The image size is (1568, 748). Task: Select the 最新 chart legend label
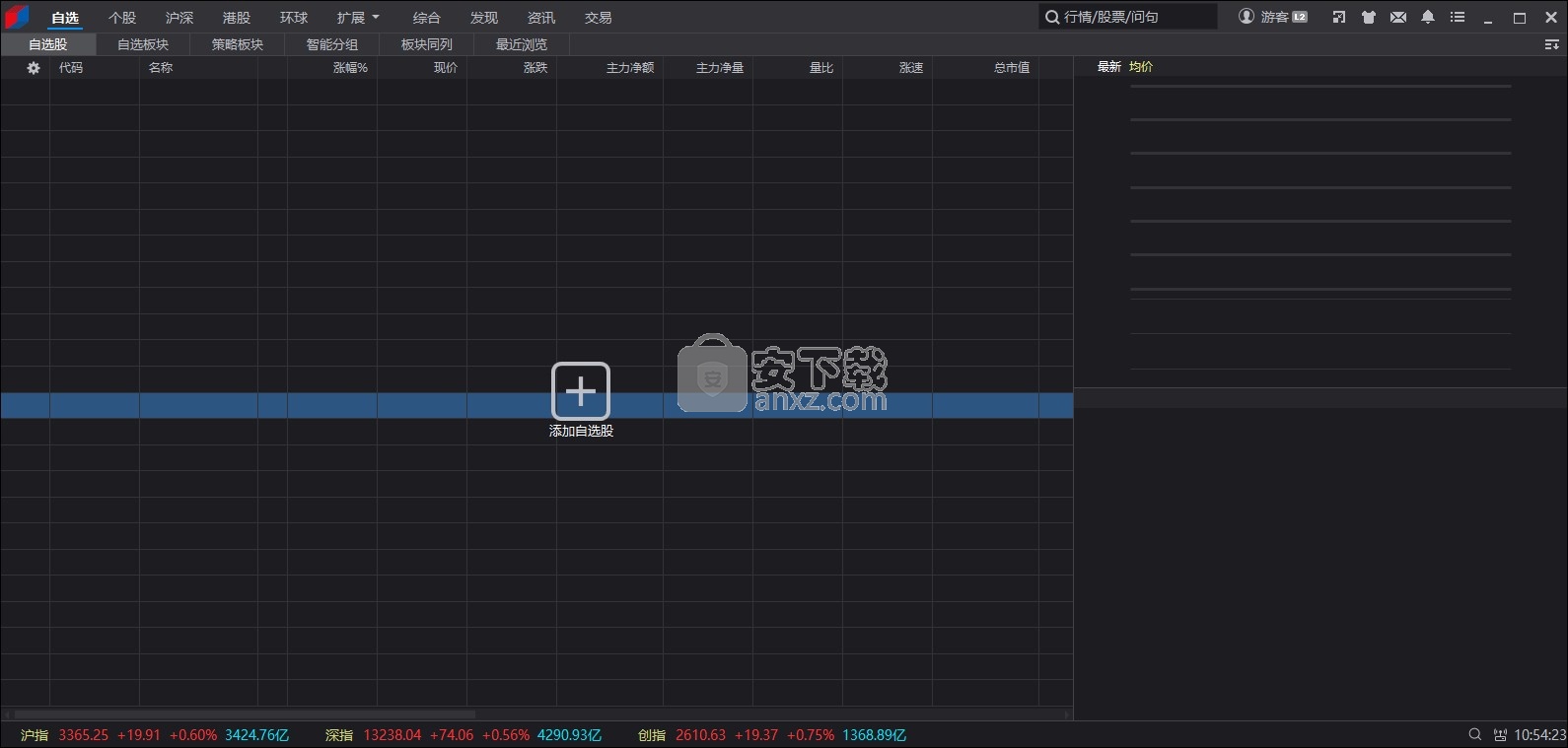[x=1109, y=67]
